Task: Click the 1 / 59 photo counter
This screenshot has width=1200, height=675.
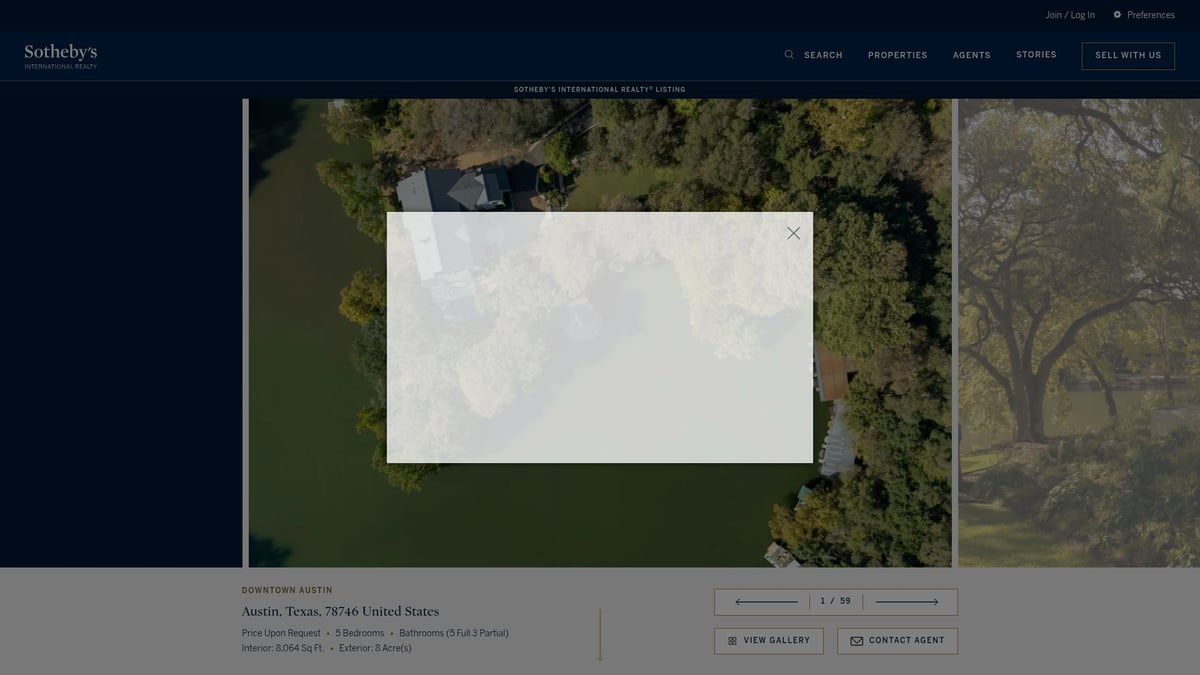Action: [x=835, y=601]
